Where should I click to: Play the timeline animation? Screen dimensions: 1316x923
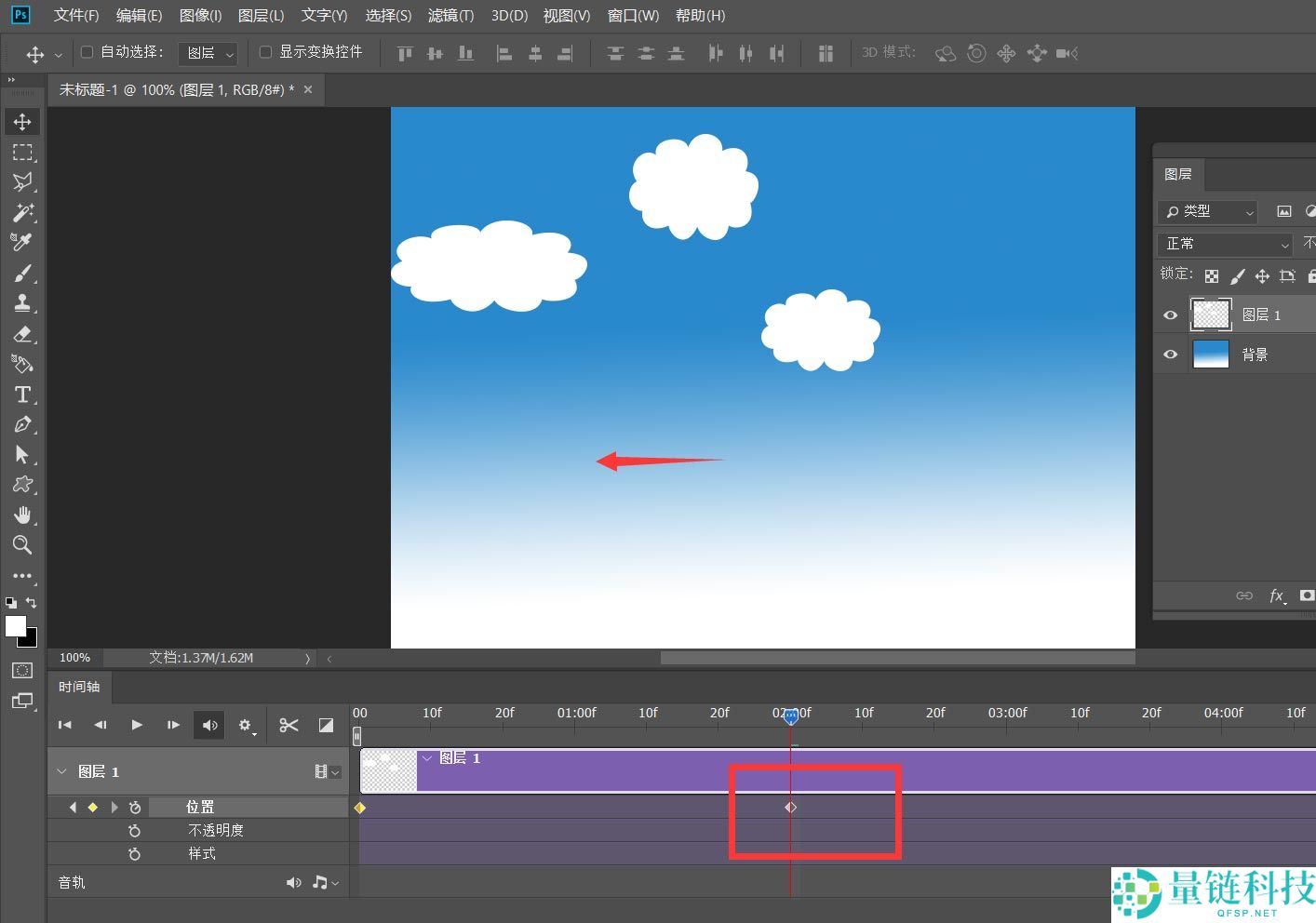137,725
